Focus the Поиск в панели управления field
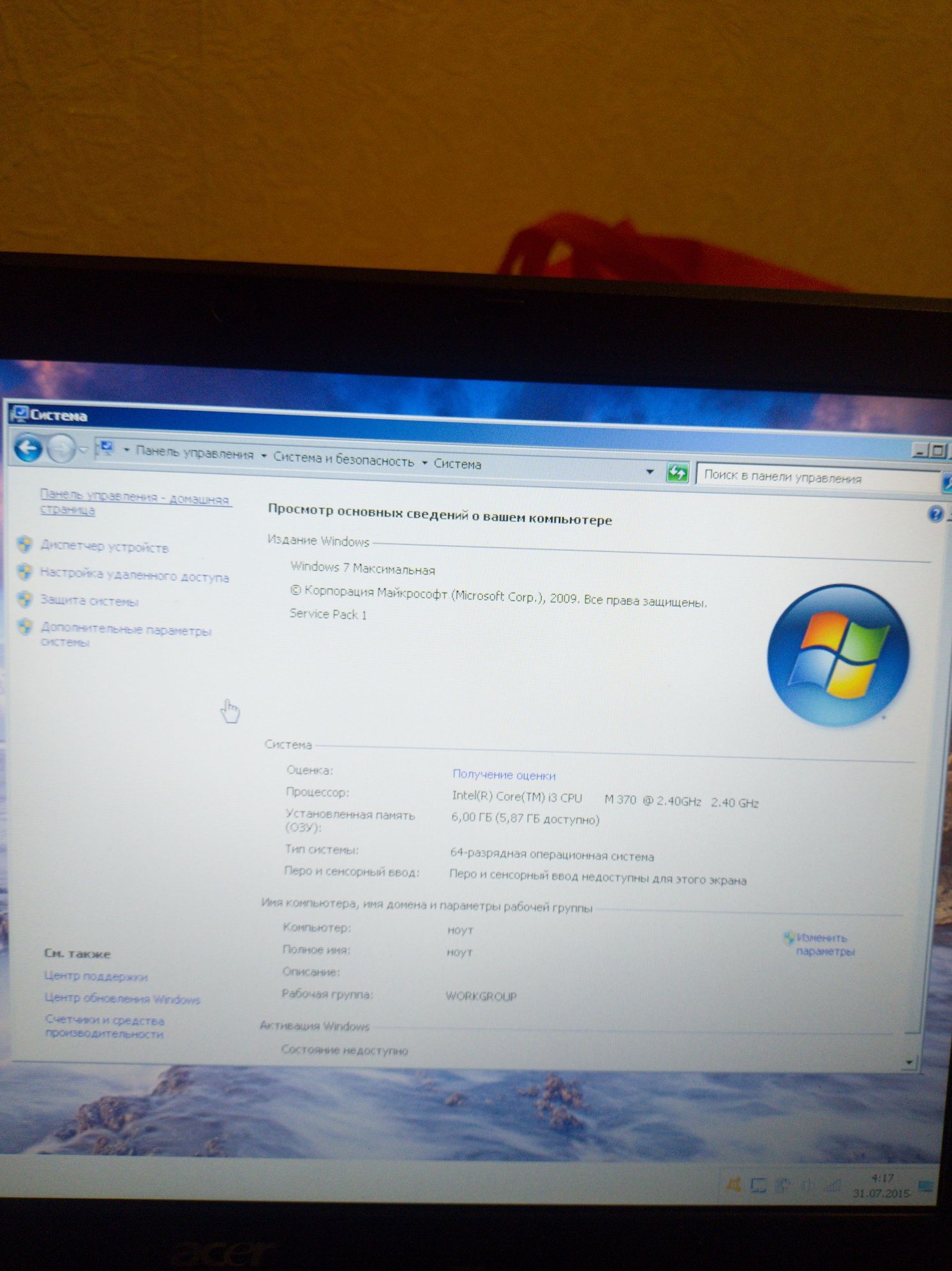The height and width of the screenshot is (1271, 952). [x=818, y=477]
